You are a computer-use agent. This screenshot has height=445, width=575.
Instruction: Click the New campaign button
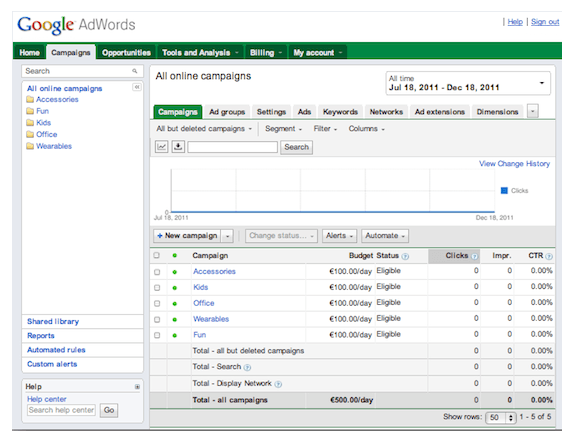(x=187, y=236)
